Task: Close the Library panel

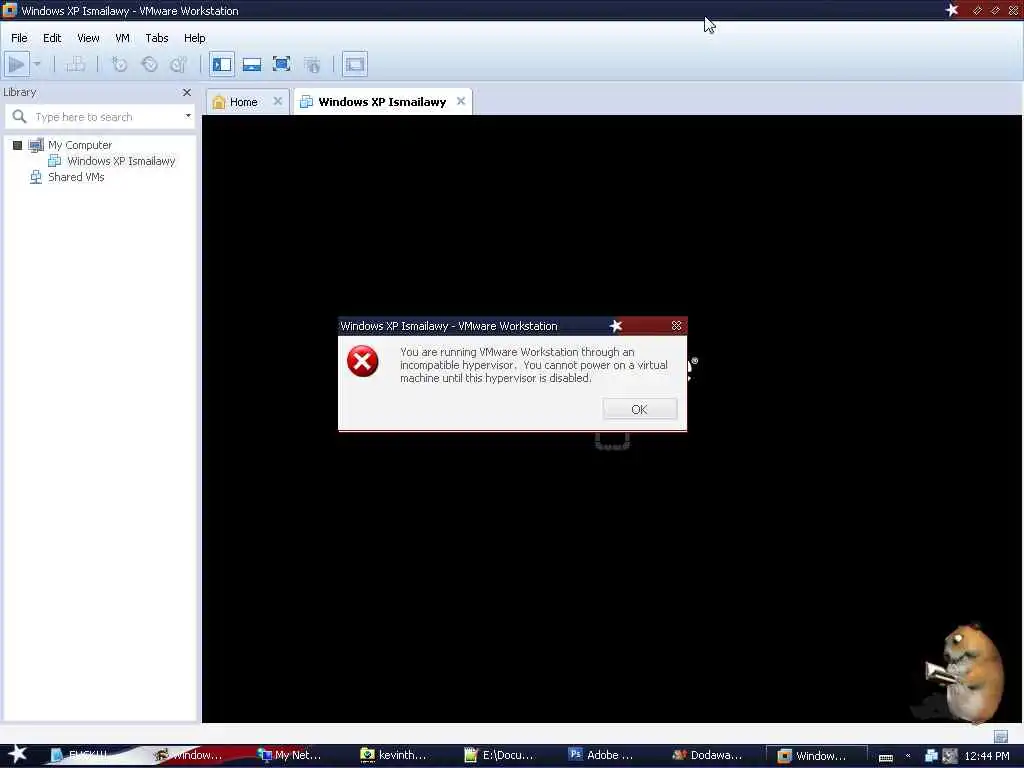Action: tap(187, 93)
